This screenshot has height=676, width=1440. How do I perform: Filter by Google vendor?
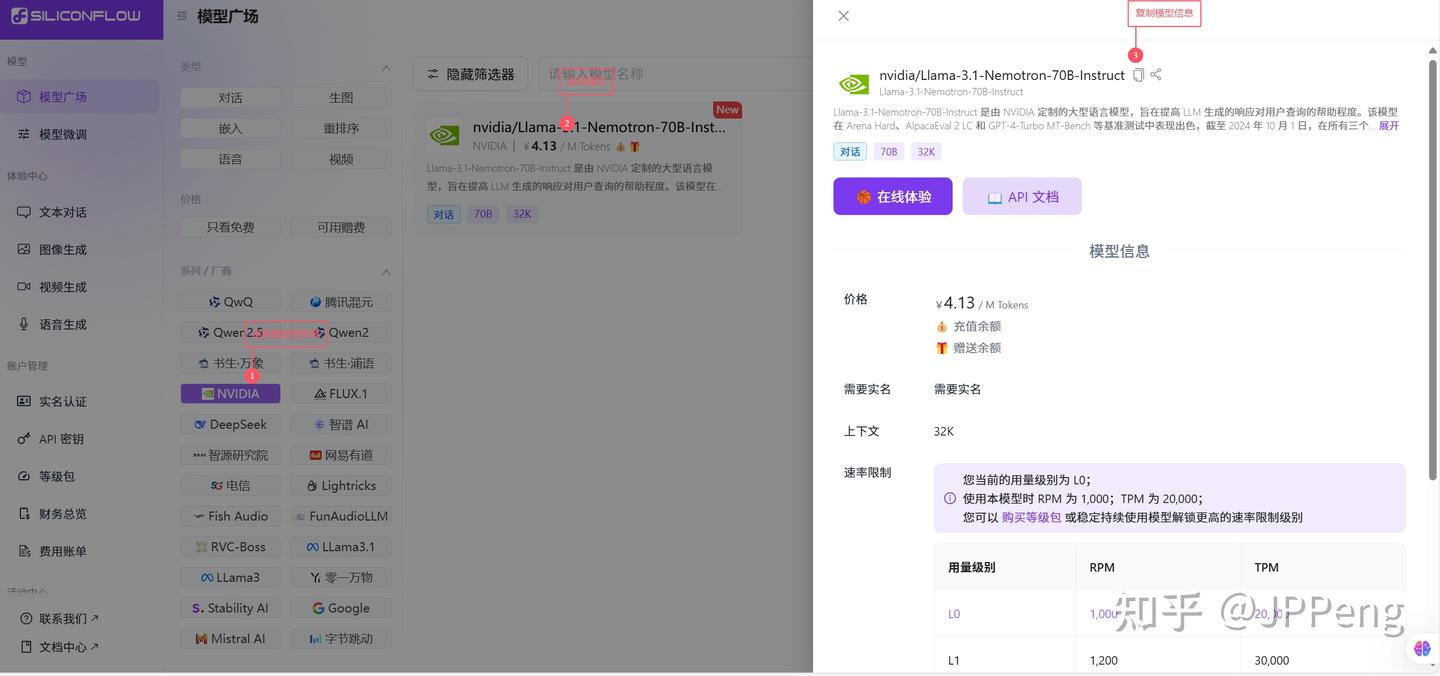(341, 608)
